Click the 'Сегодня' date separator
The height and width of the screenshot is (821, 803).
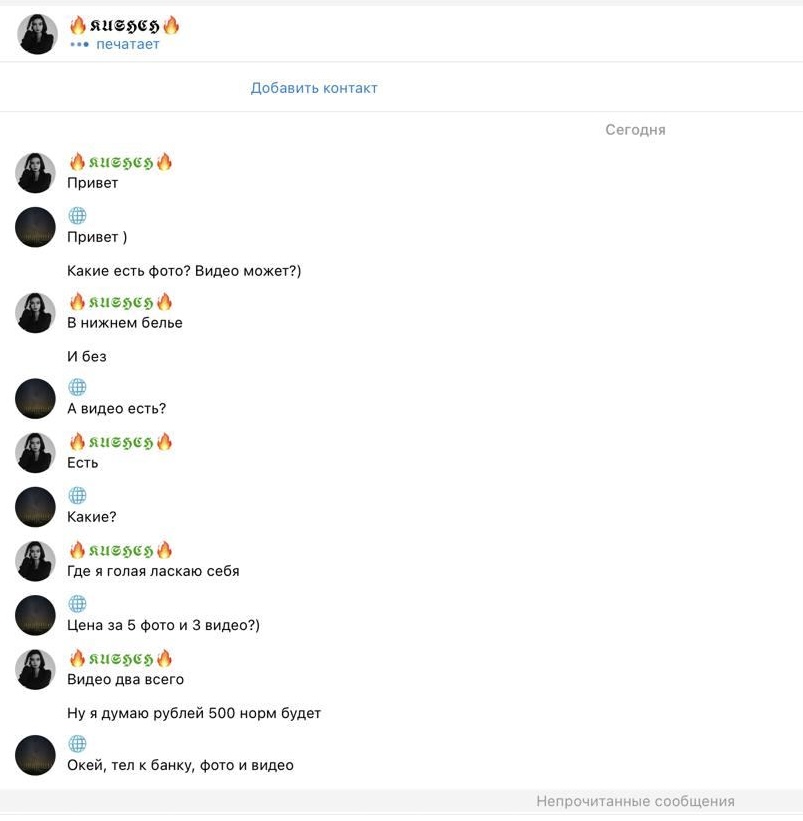point(635,129)
